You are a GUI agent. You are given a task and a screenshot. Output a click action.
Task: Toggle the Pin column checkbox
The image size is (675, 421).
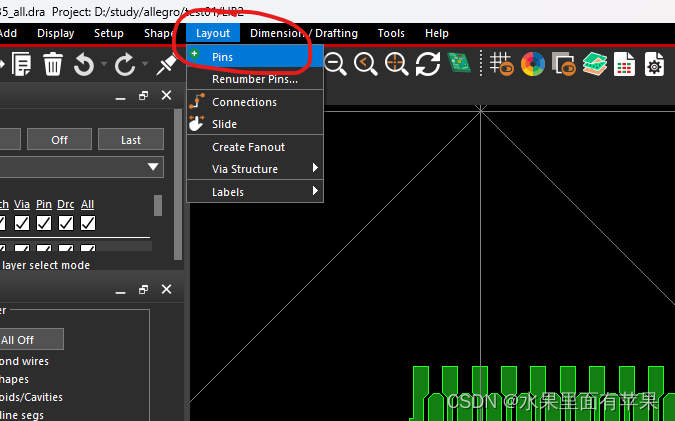[x=44, y=223]
